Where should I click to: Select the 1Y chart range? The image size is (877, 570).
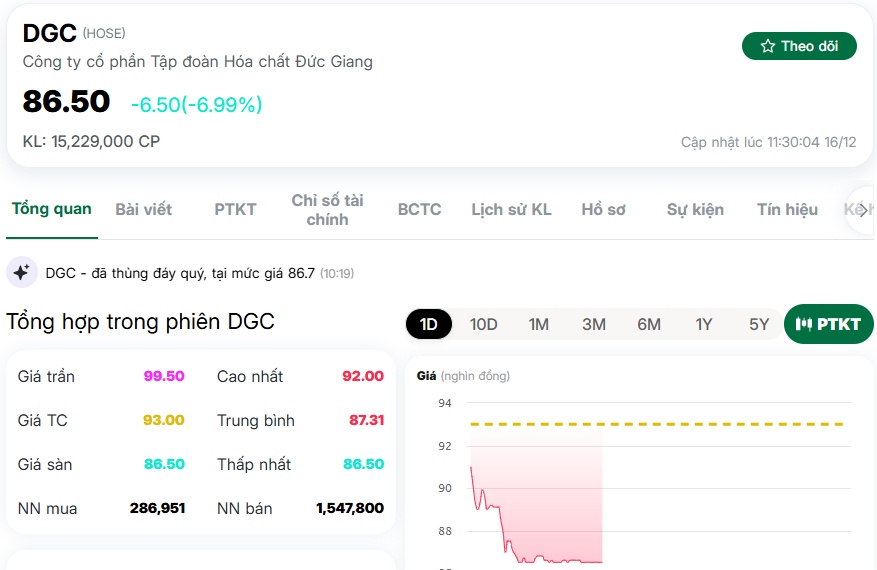(704, 324)
